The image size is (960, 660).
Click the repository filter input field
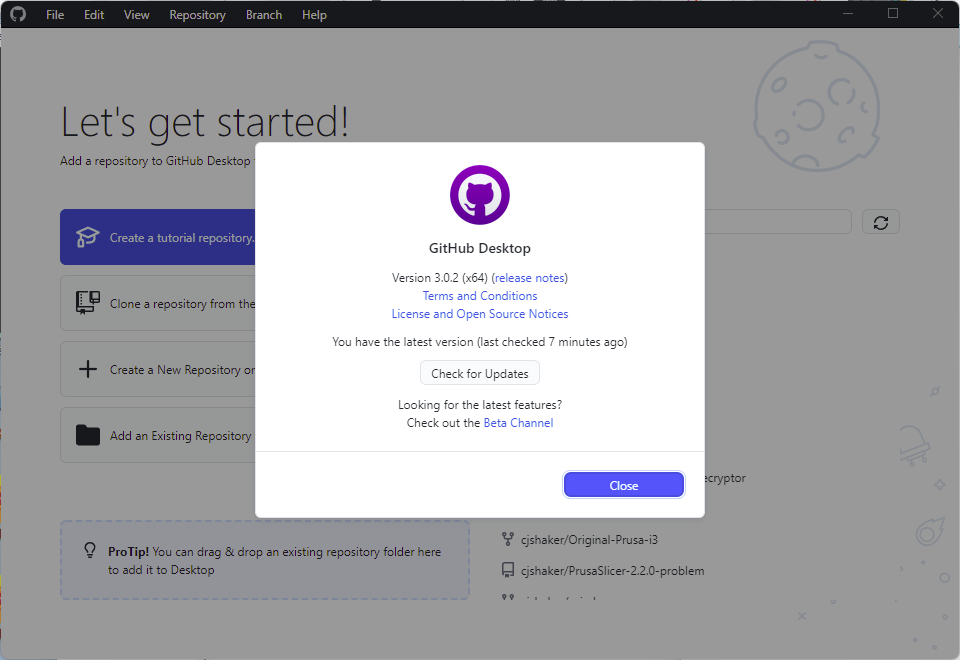(778, 222)
